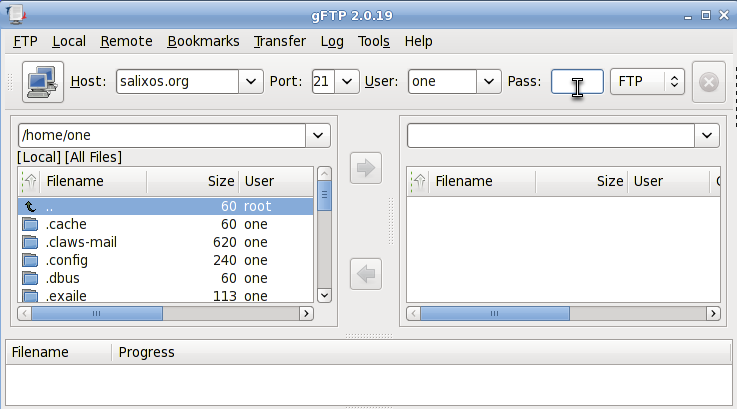This screenshot has width=737, height=409.
Task: Open the Remote menu
Action: tap(126, 41)
